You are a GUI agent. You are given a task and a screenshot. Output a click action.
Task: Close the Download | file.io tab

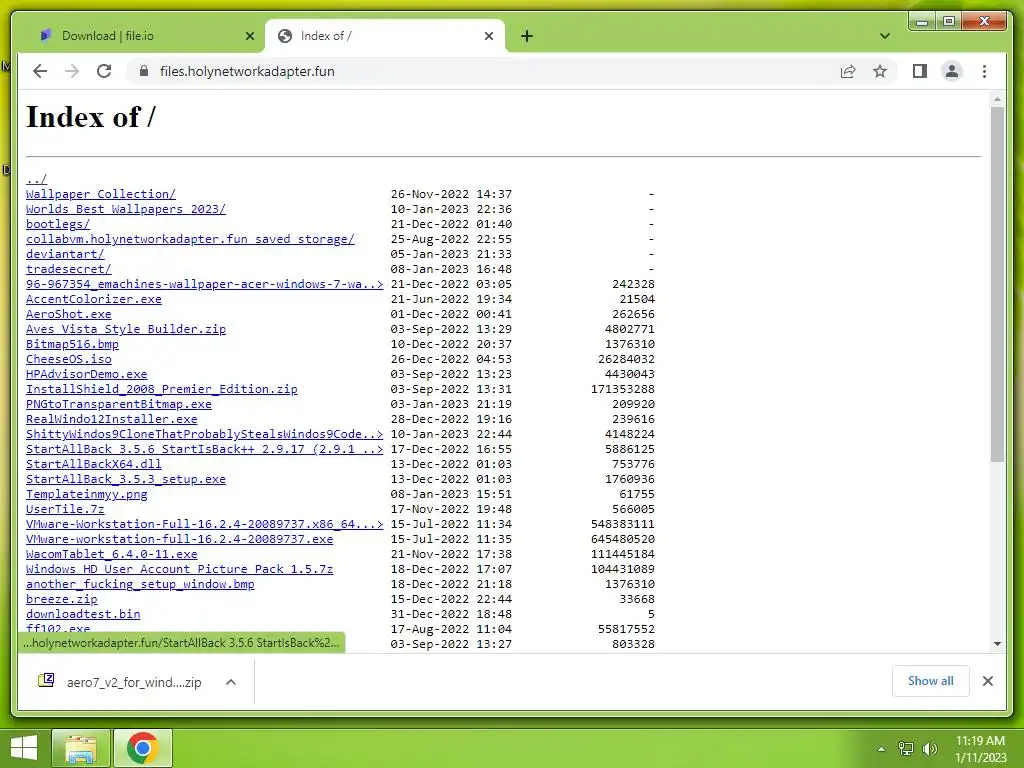249,36
